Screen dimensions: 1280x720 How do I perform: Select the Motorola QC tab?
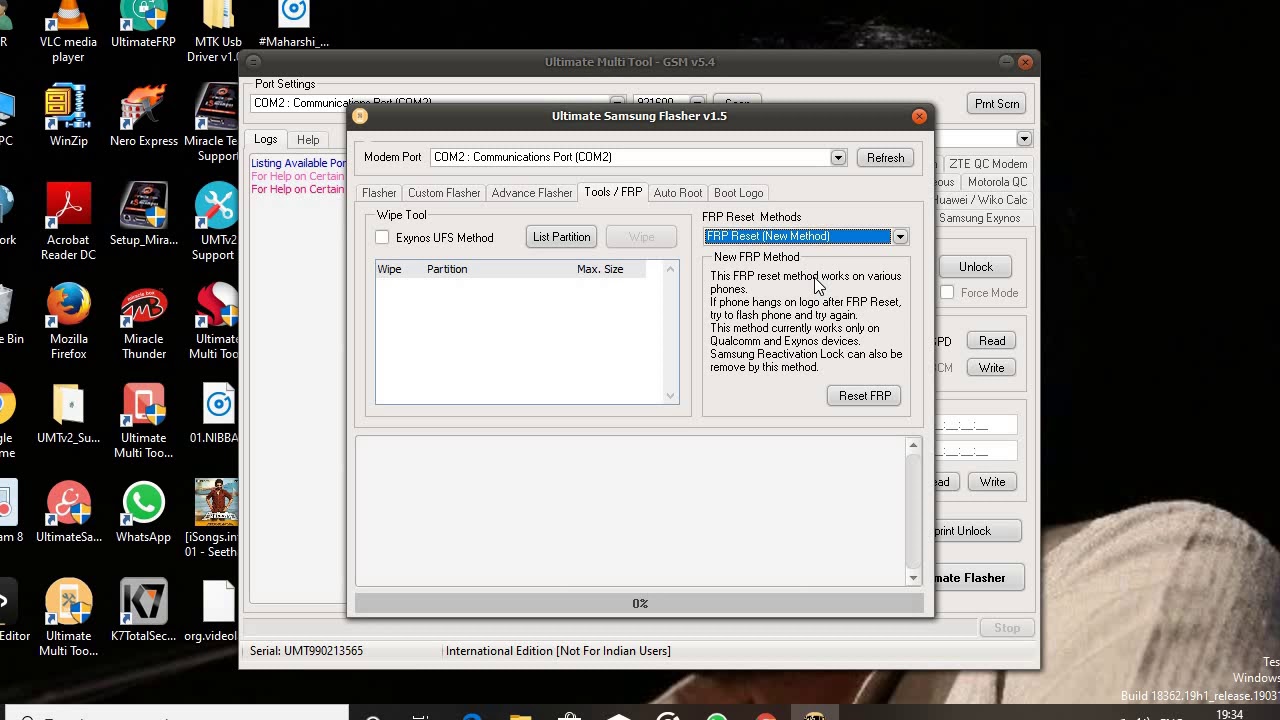tap(996, 182)
